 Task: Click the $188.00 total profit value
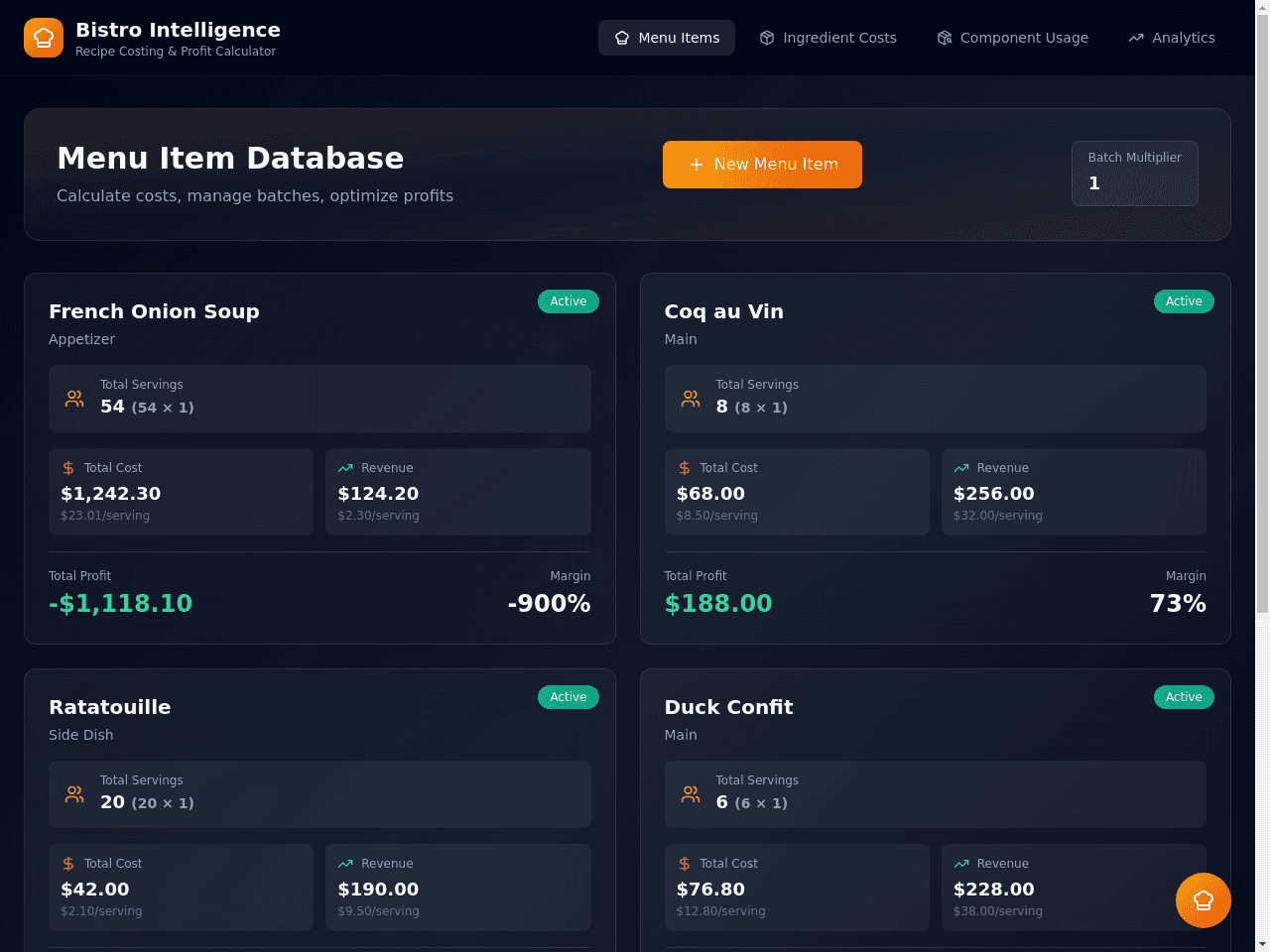[718, 603]
